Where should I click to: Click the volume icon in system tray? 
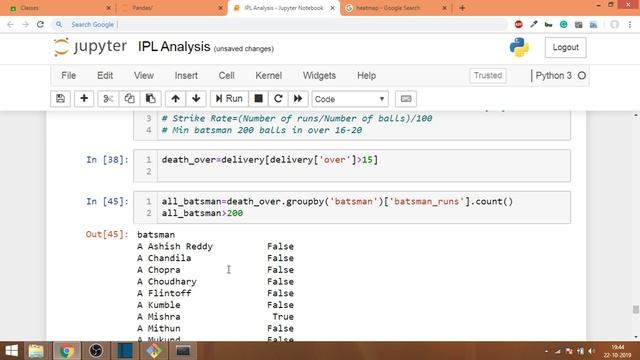[x=591, y=351]
